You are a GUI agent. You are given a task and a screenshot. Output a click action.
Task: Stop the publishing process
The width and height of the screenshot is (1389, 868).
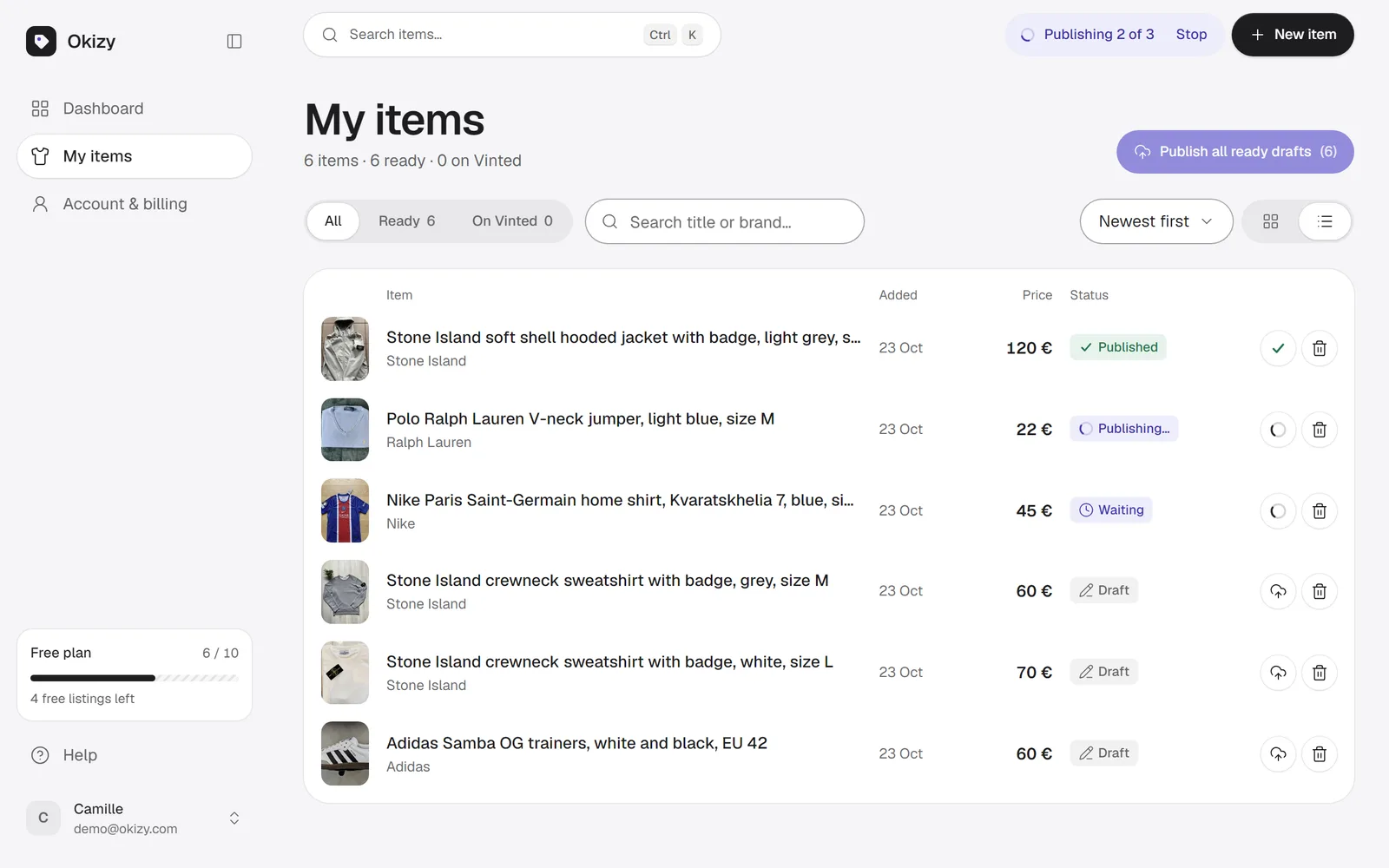tap(1191, 35)
